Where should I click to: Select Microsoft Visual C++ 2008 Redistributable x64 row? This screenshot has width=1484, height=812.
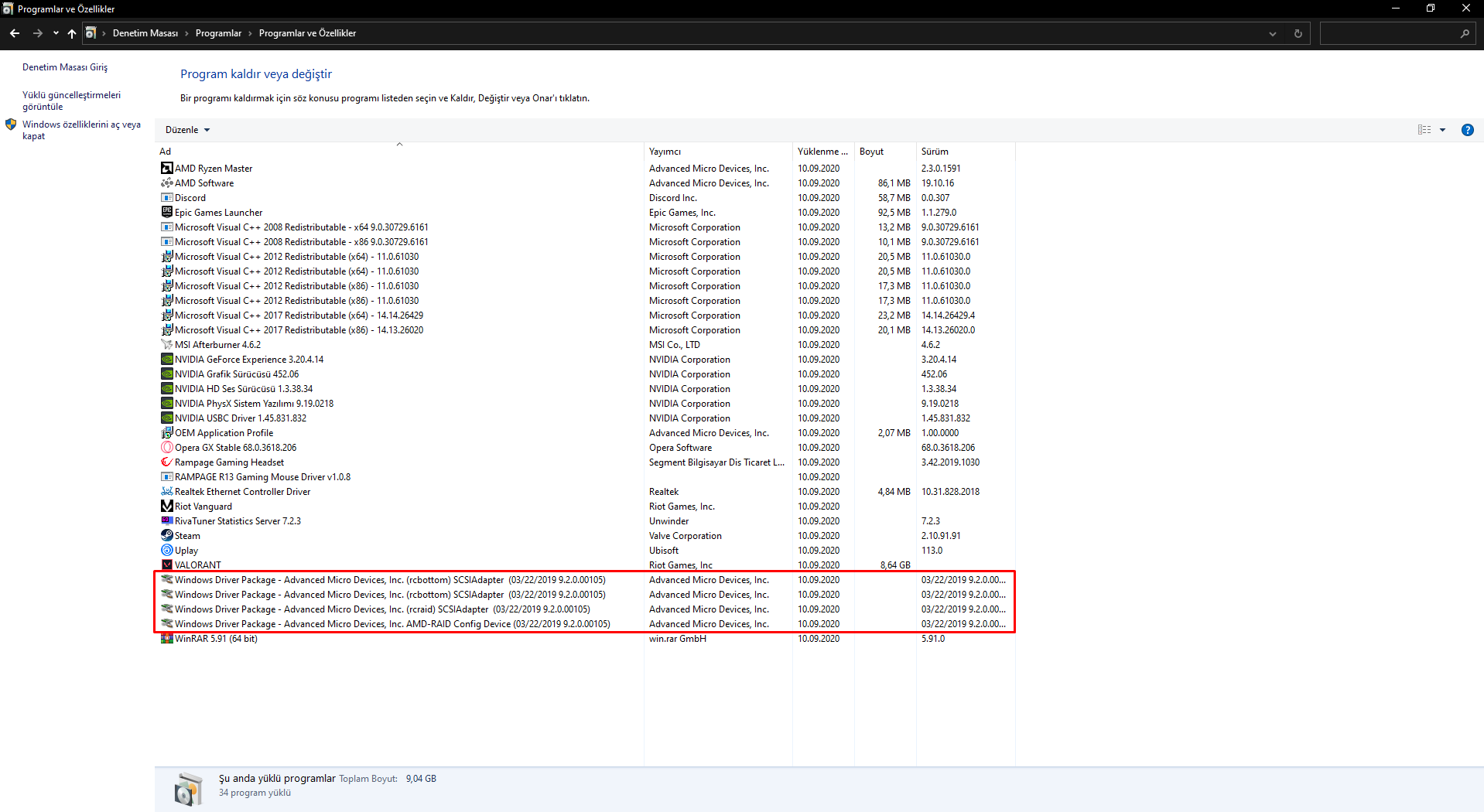(x=585, y=227)
